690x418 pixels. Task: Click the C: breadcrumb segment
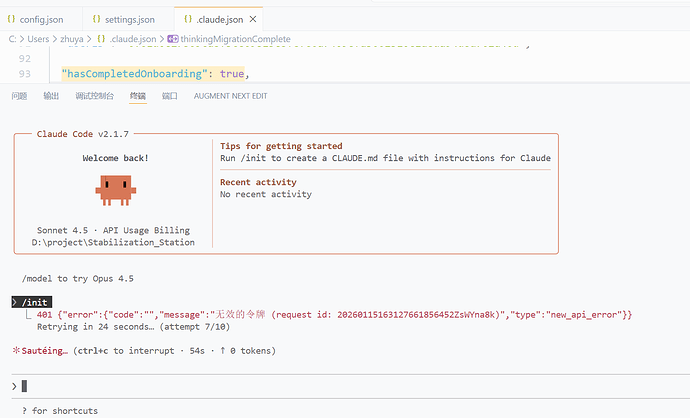[x=12, y=39]
